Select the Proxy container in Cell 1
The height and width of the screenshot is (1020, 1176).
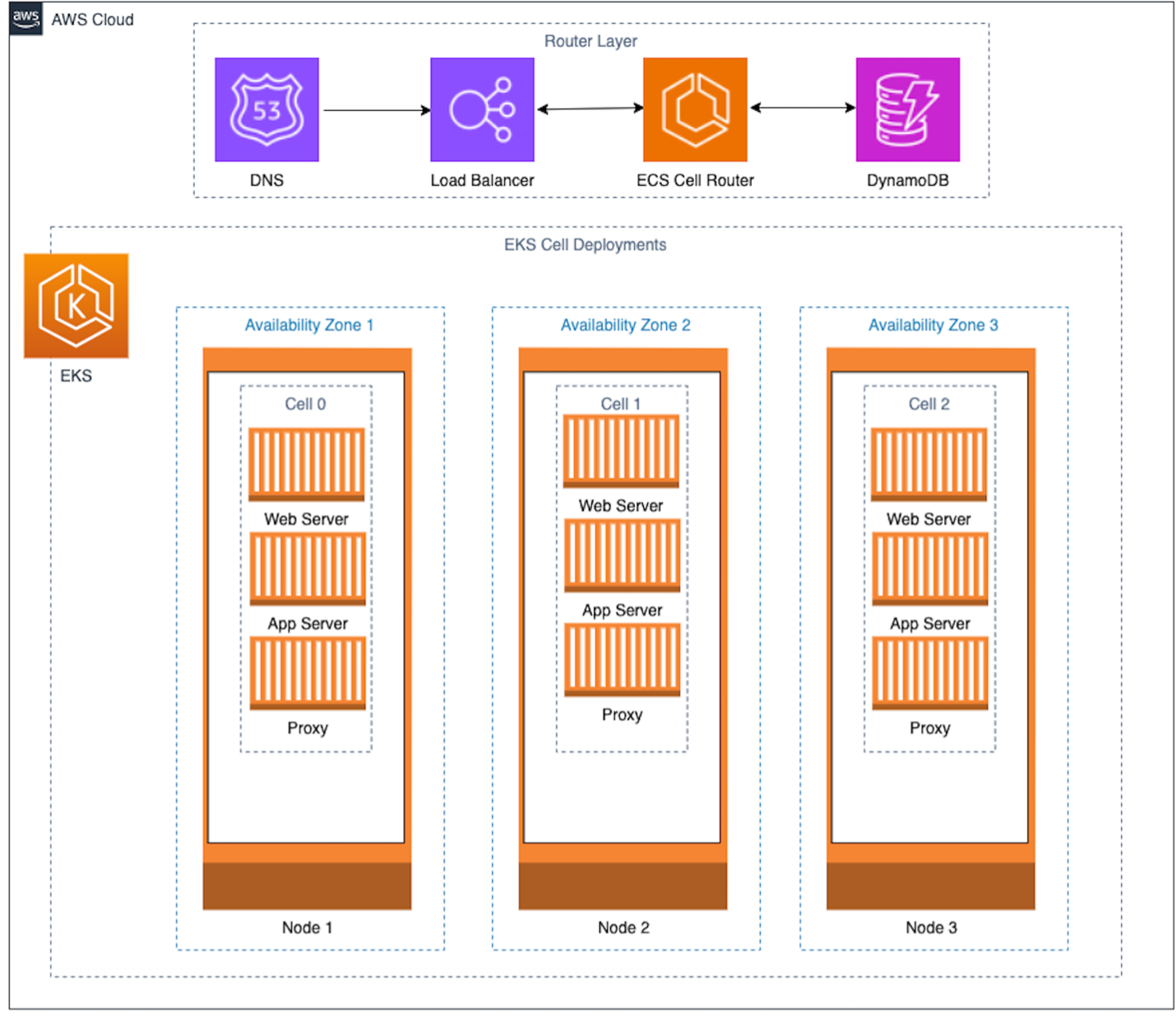(623, 661)
